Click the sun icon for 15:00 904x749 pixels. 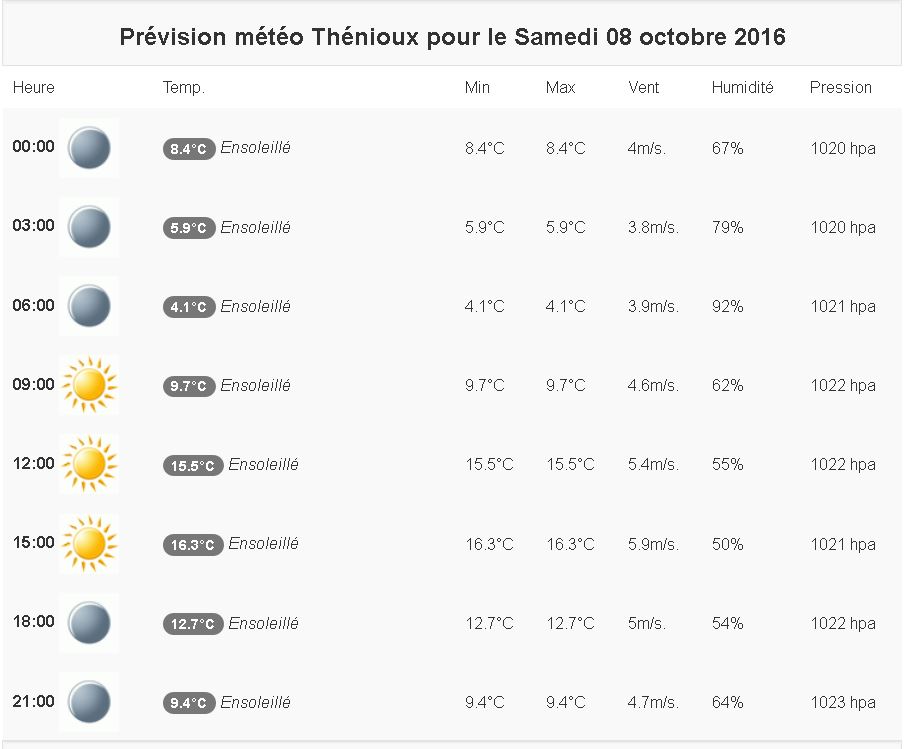(89, 544)
